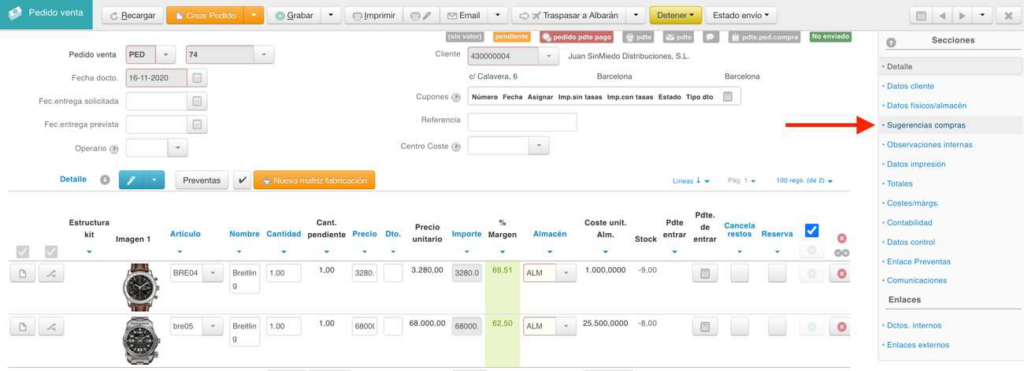Delete the BRE04 line with red X
The height and width of the screenshot is (371, 1024).
point(841,274)
